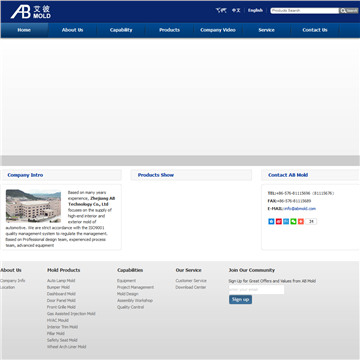Open more share options plus icon

(x=301, y=221)
